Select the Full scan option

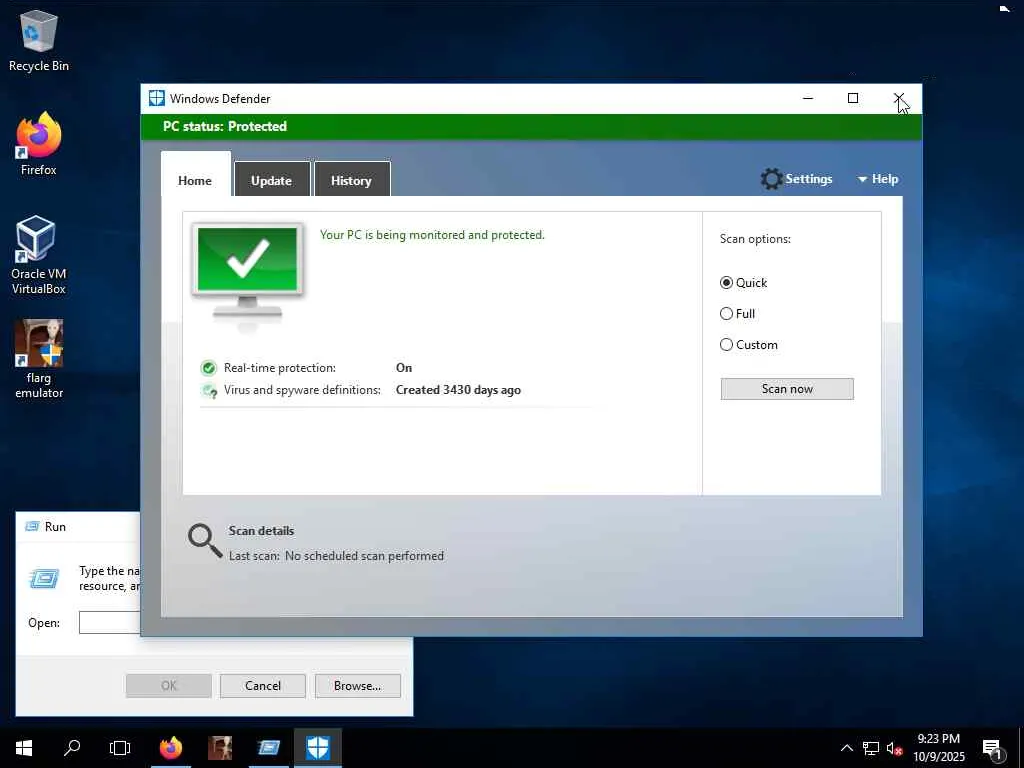737,313
